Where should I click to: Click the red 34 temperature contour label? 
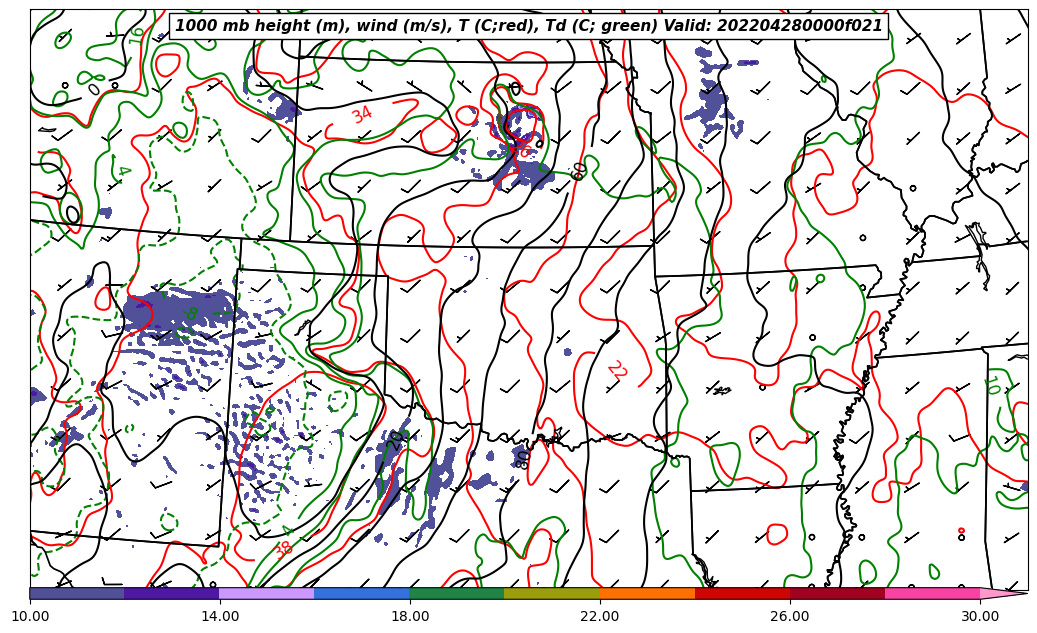[362, 115]
